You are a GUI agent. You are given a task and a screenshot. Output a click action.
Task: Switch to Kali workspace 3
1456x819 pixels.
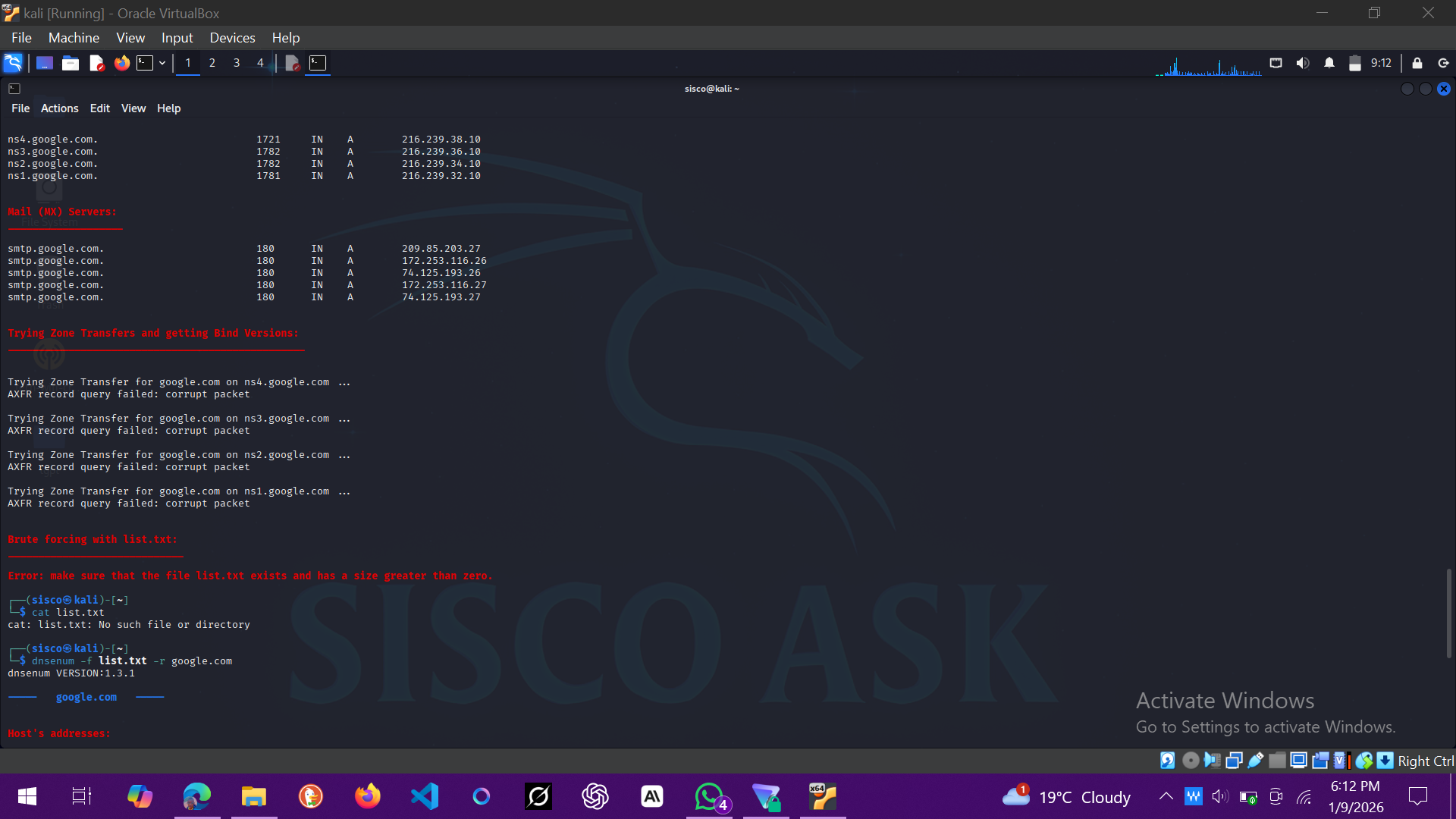[237, 63]
